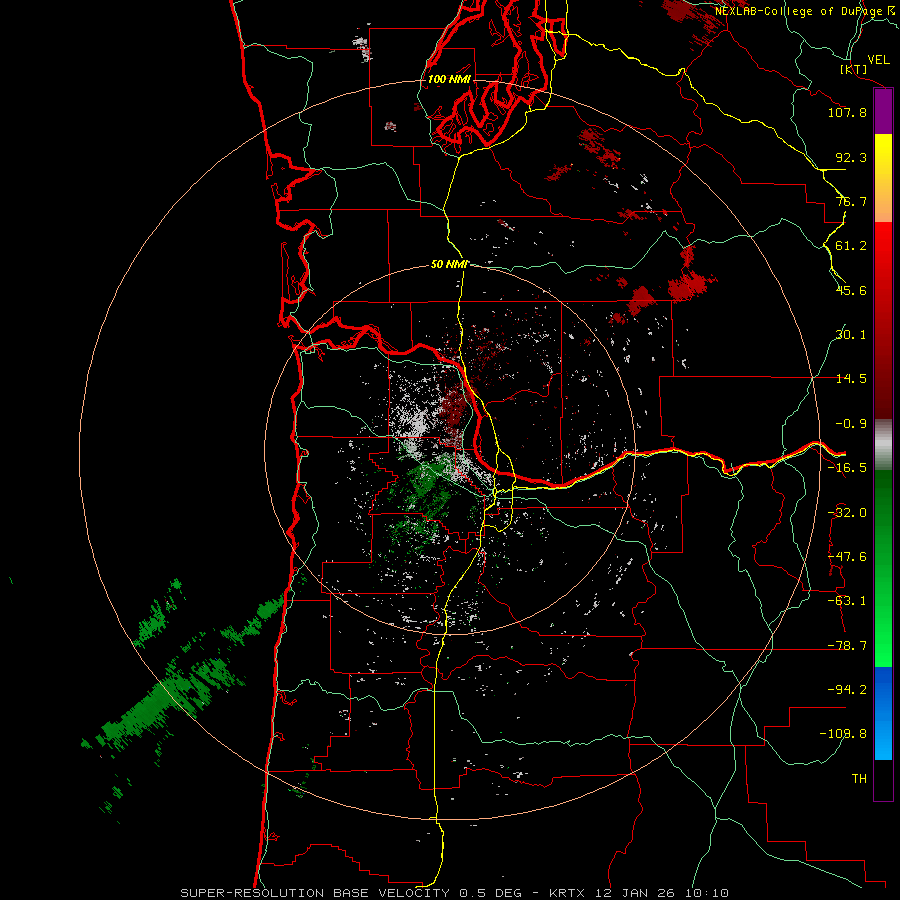Click the black TH segment of the scale
This screenshot has height=900, width=900.
pos(883,780)
